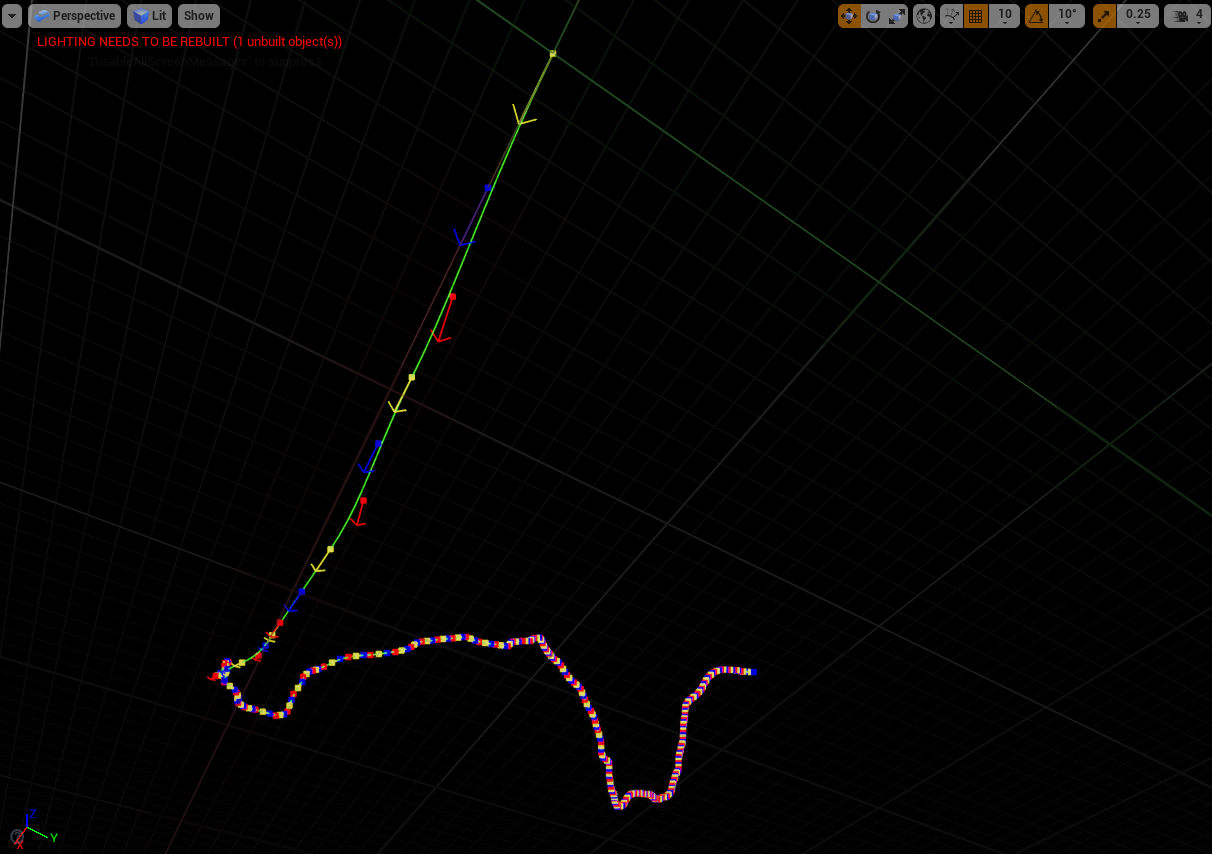Toggle rotation angle snapping

point(1037,16)
